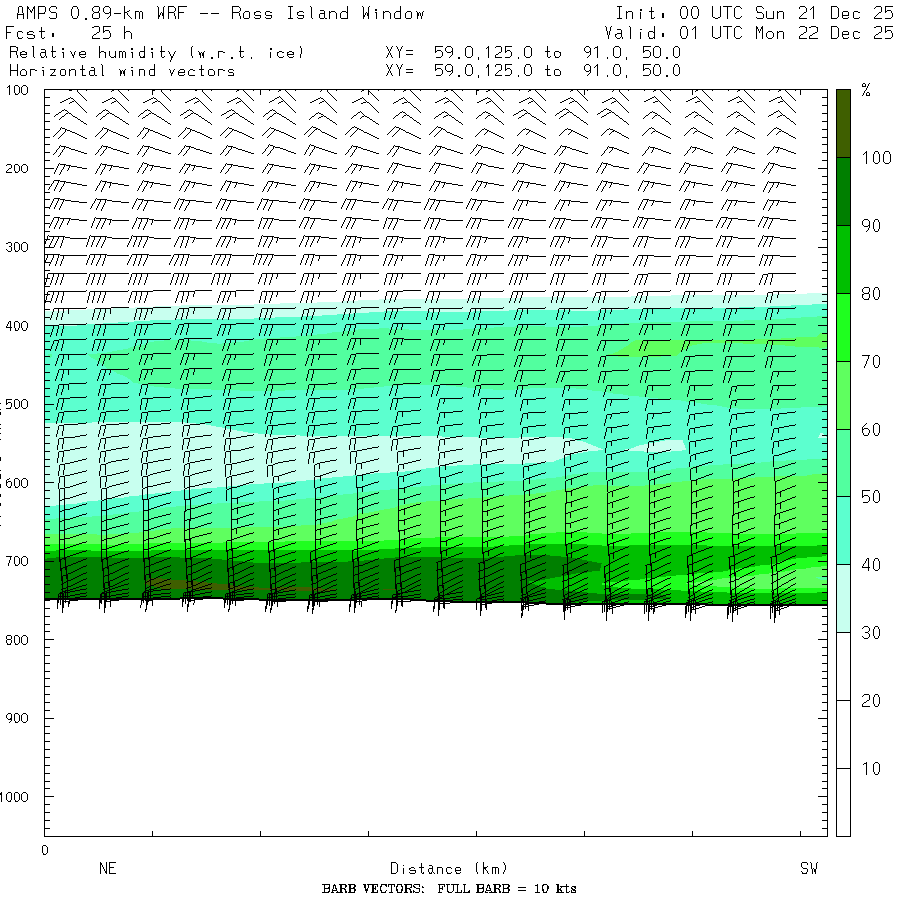
Task: Click the color bar label 90
Action: 871,226
